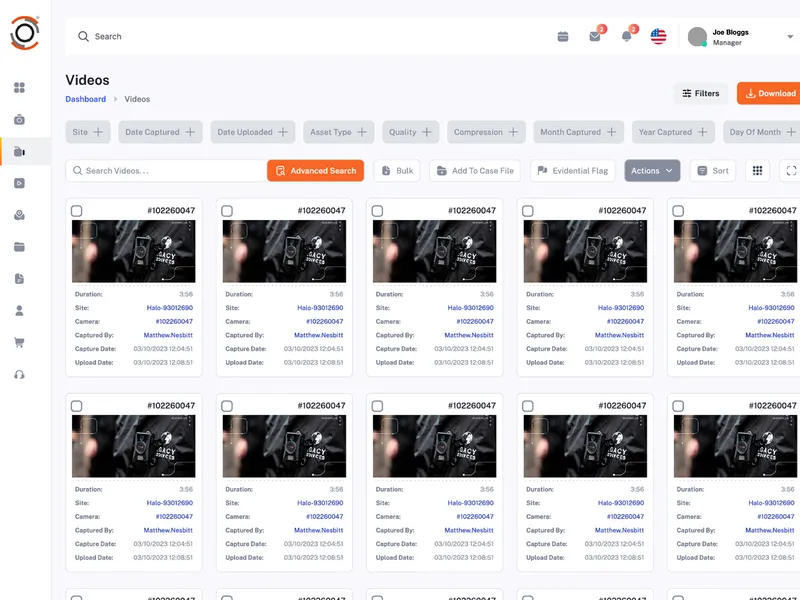Expand the Year Captured filter chip
800x600 pixels.
click(x=673, y=132)
